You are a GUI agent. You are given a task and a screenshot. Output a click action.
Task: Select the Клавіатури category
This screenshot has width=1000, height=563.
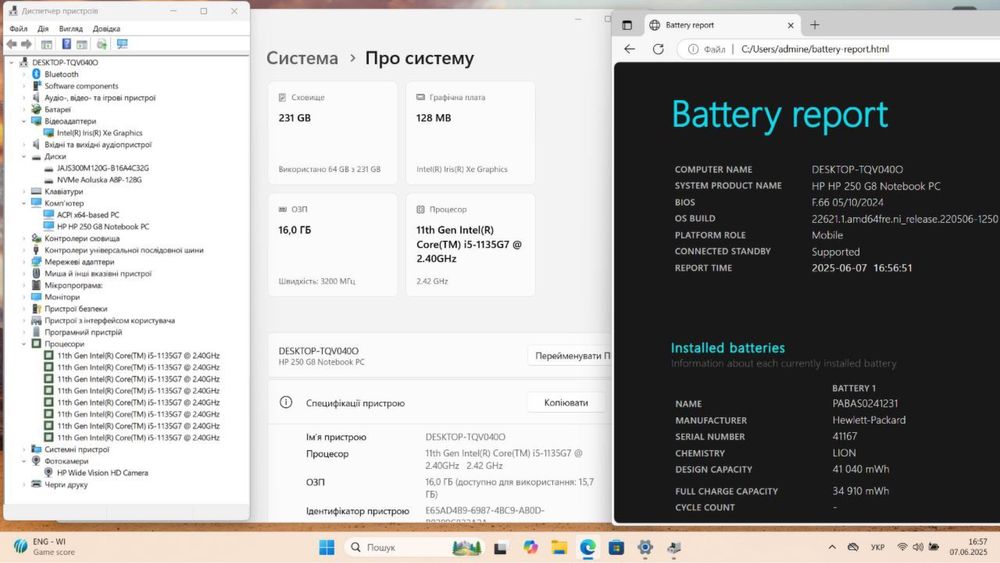[64, 191]
